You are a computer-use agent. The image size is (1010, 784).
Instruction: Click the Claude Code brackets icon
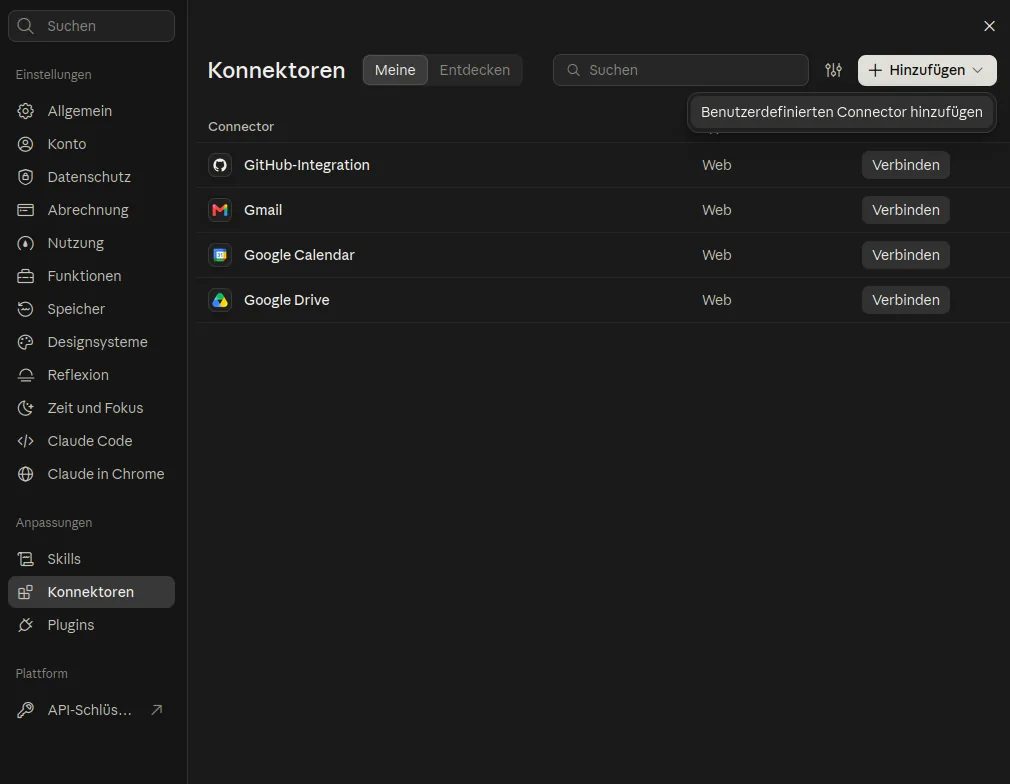[x=25, y=441]
